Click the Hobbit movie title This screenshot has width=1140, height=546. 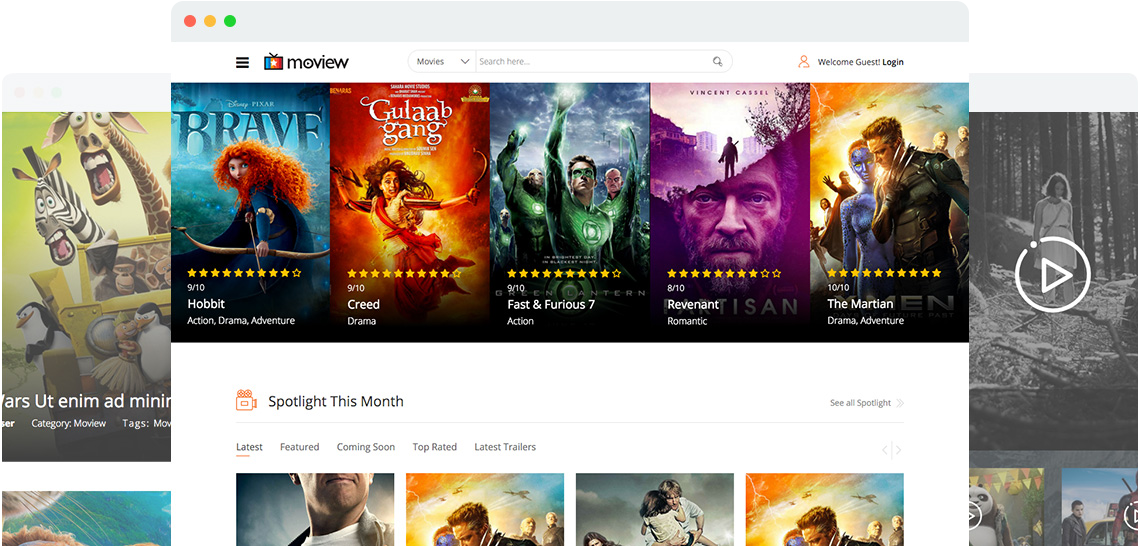[206, 304]
